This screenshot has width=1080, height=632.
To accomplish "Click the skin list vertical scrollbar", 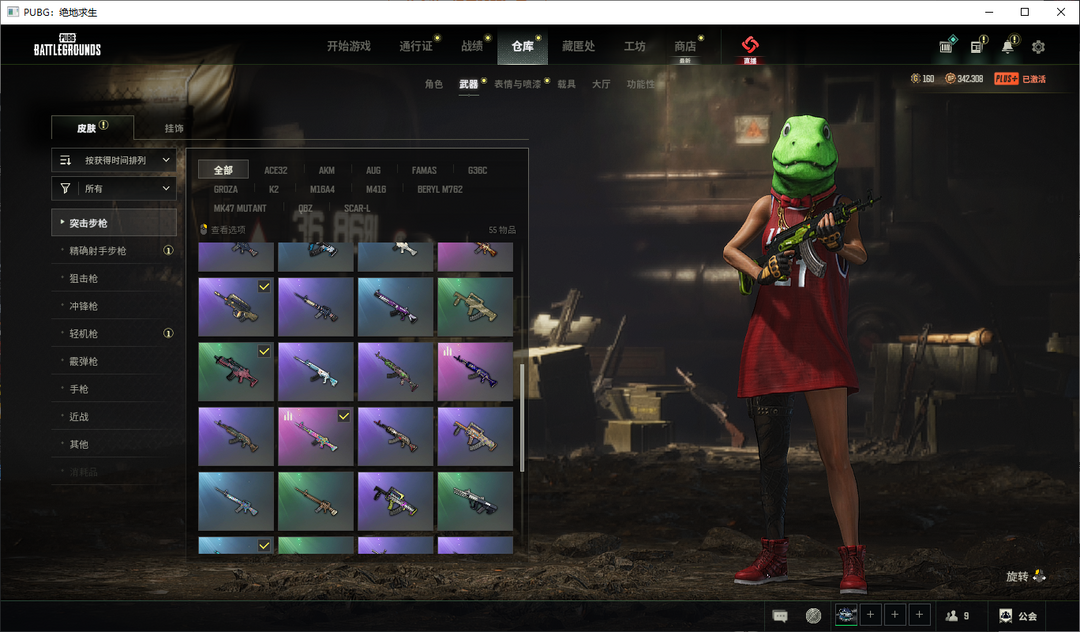I will click(x=522, y=418).
